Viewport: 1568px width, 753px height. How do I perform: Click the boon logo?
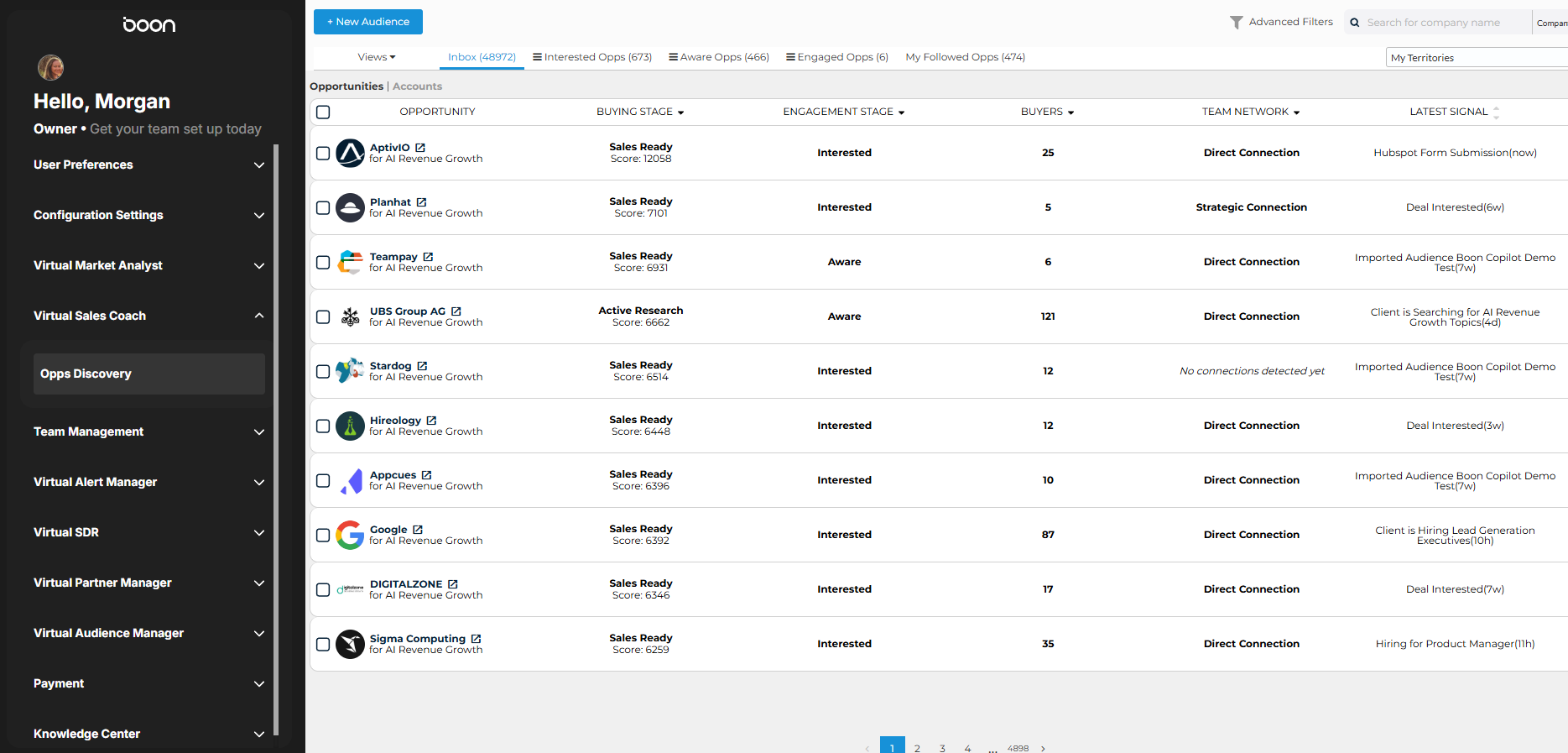point(149,24)
